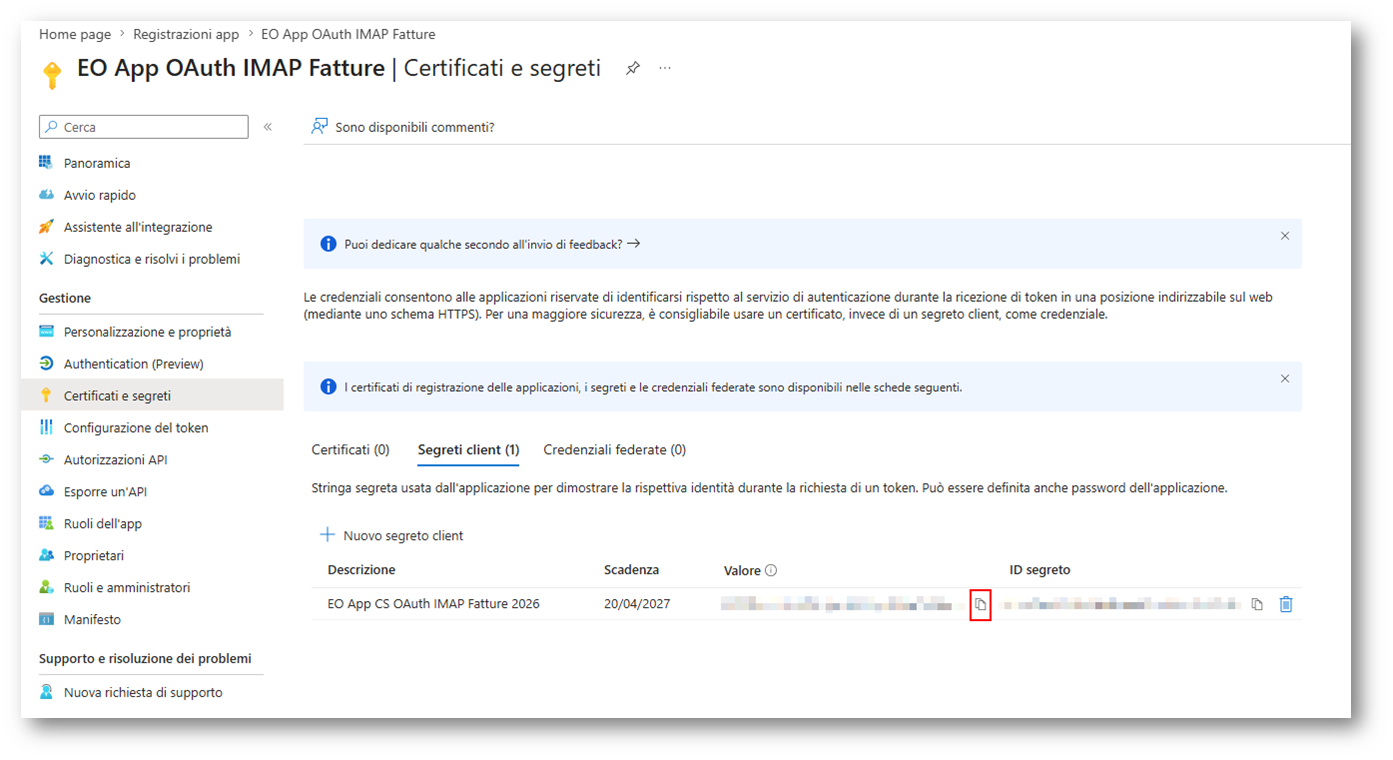Switch to the Certificati (0) tab
The width and height of the screenshot is (1393, 760).
click(350, 450)
